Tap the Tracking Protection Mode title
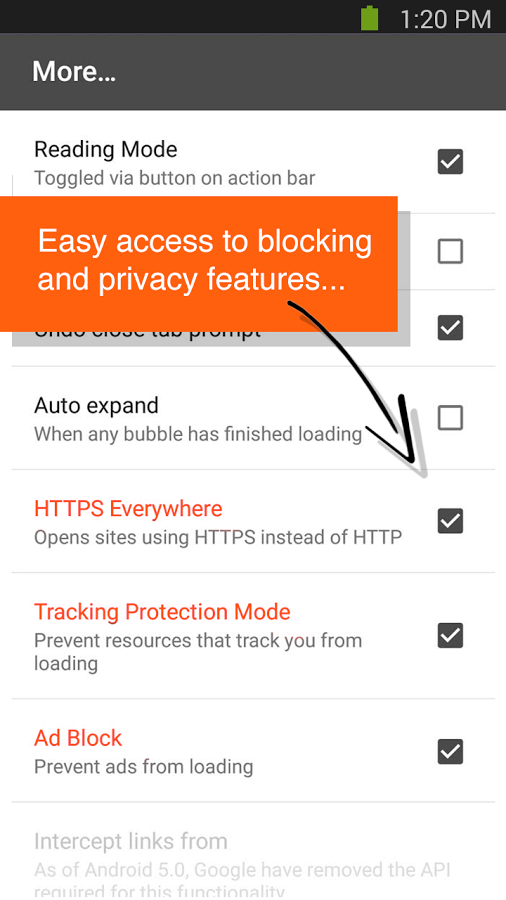The width and height of the screenshot is (506, 900). (x=162, y=612)
